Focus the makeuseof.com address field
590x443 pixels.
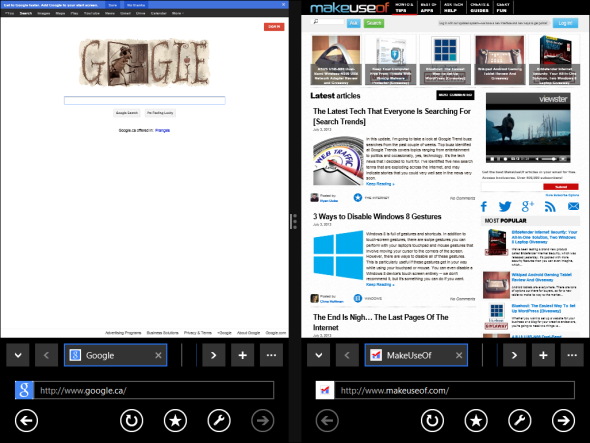click(455, 390)
